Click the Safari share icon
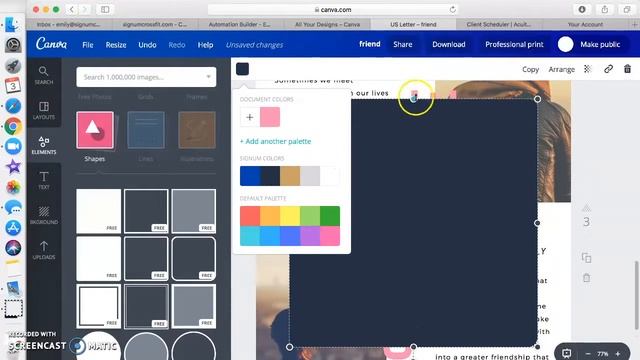The width and height of the screenshot is (640, 360). pos(604,9)
